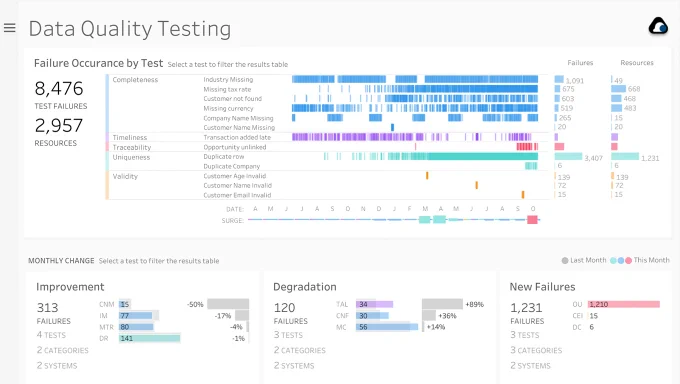This screenshot has width=680, height=384.
Task: Click the 120 failures degradation count
Action: (x=284, y=308)
